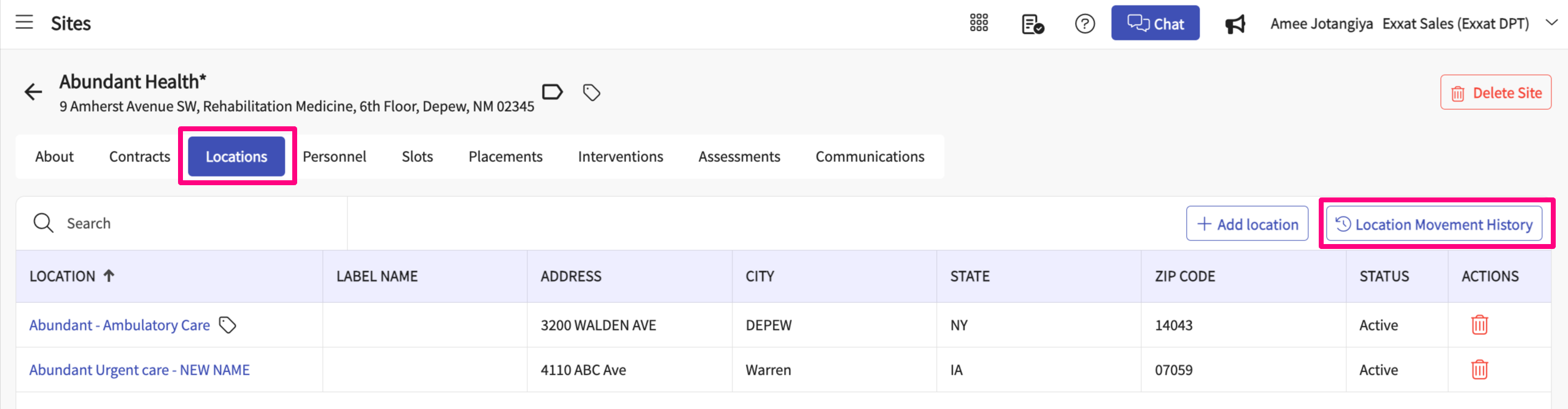The width and height of the screenshot is (1568, 409).
Task: Open the announcements megaphone icon
Action: [x=1235, y=24]
